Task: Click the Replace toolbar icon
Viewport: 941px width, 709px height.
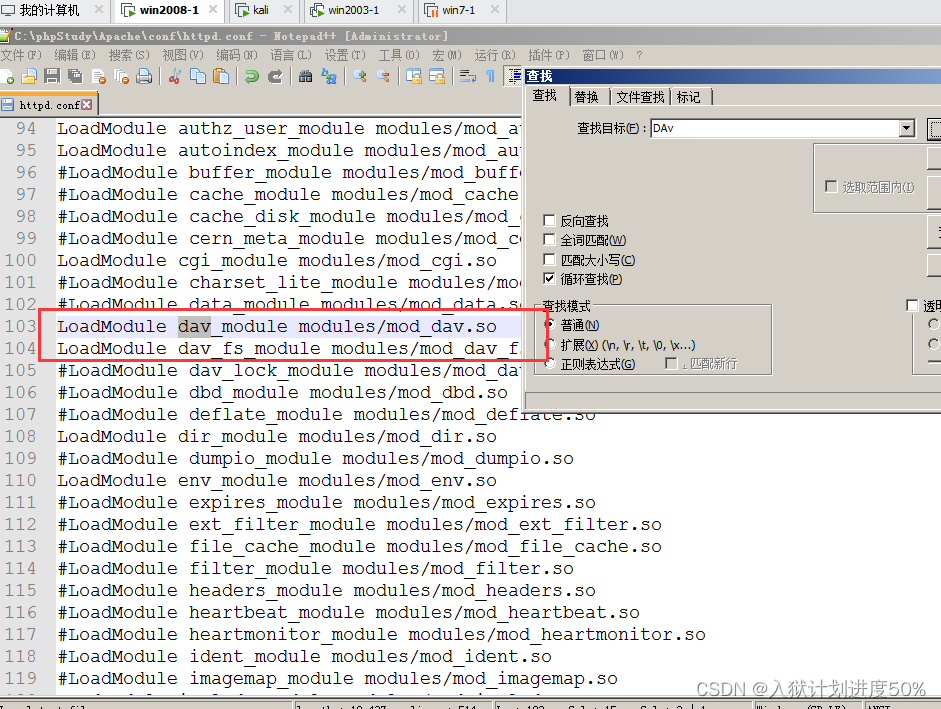Action: pyautogui.click(x=329, y=76)
